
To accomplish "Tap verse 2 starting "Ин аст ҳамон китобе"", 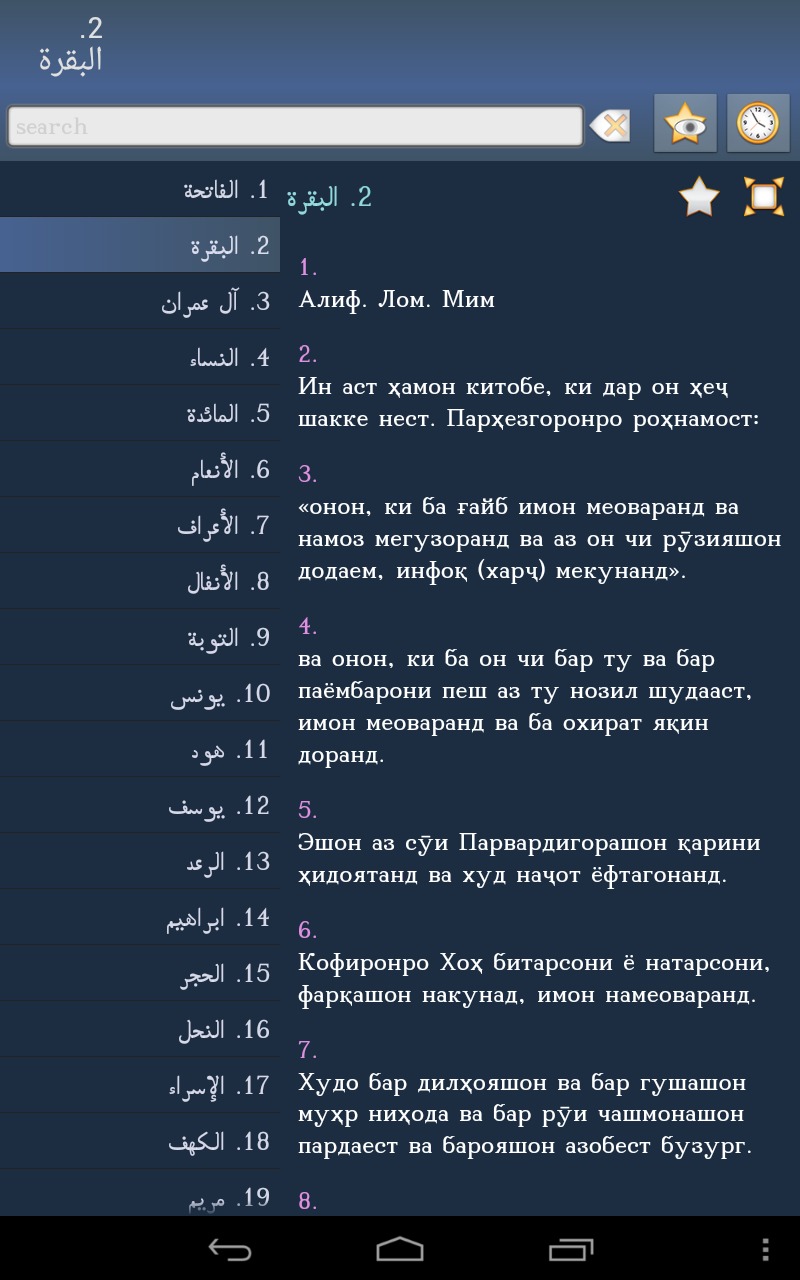I will point(530,403).
